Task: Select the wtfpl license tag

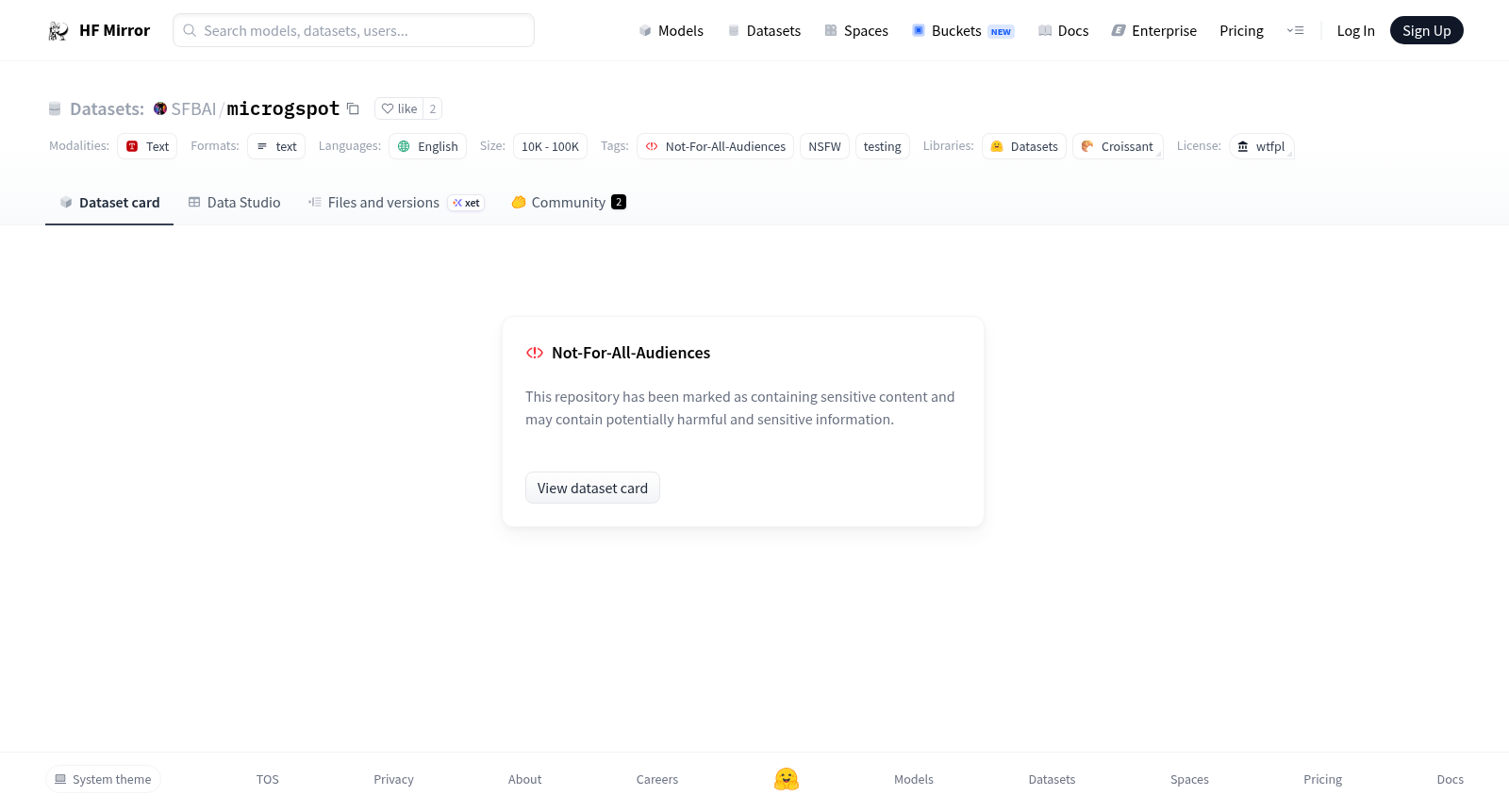Action: coord(1261,146)
